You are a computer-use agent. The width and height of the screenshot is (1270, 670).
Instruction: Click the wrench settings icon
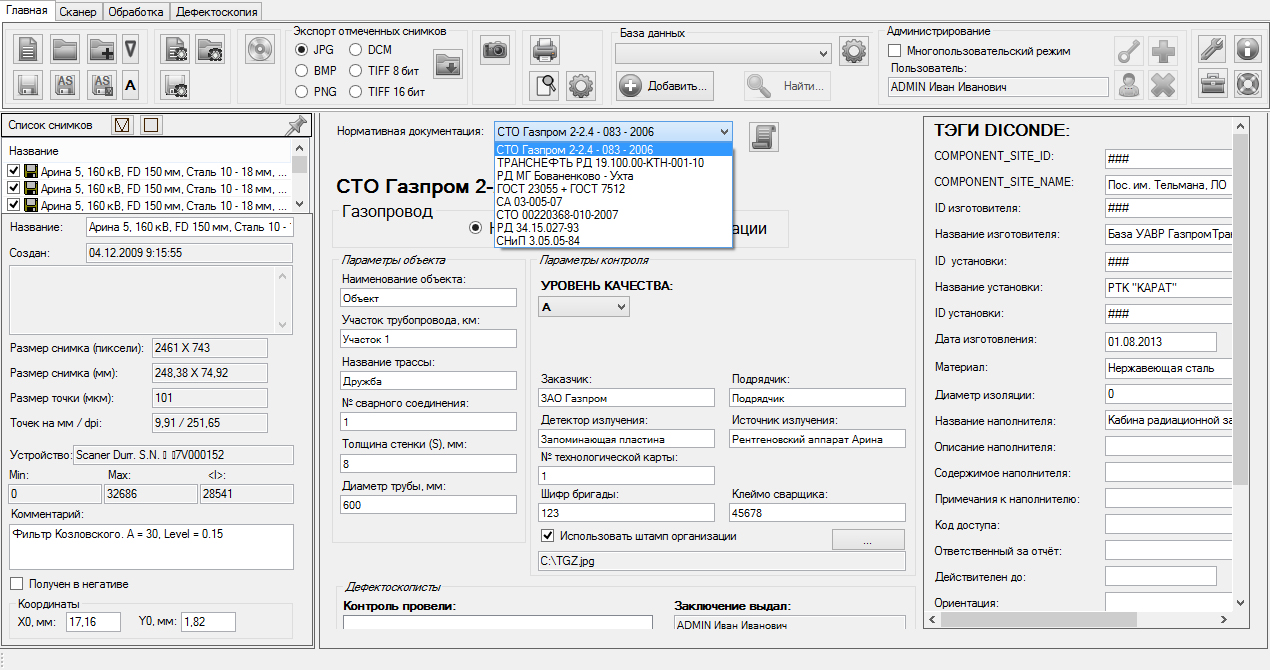pos(1212,49)
